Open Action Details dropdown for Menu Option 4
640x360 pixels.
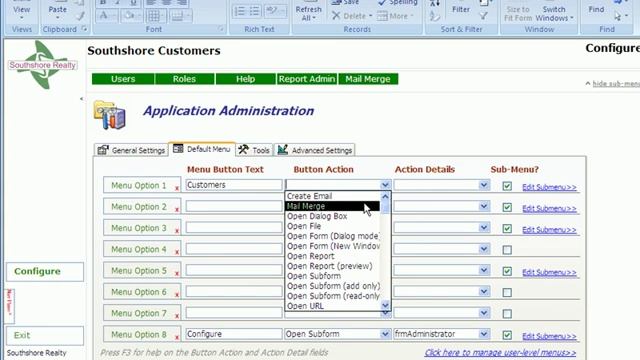(x=484, y=249)
